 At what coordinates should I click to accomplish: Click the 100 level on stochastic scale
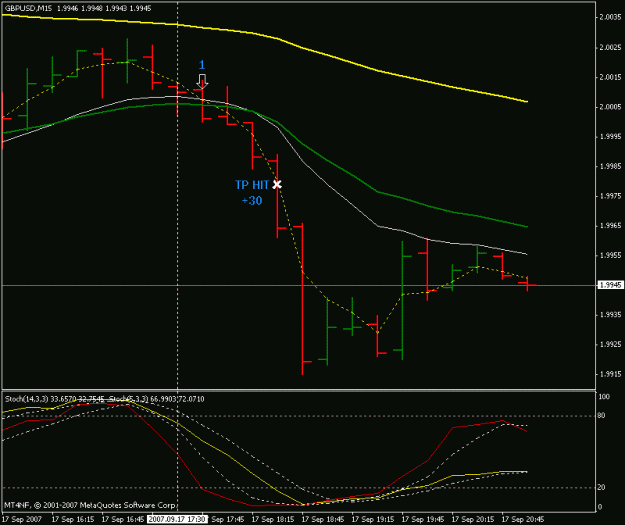[604, 397]
